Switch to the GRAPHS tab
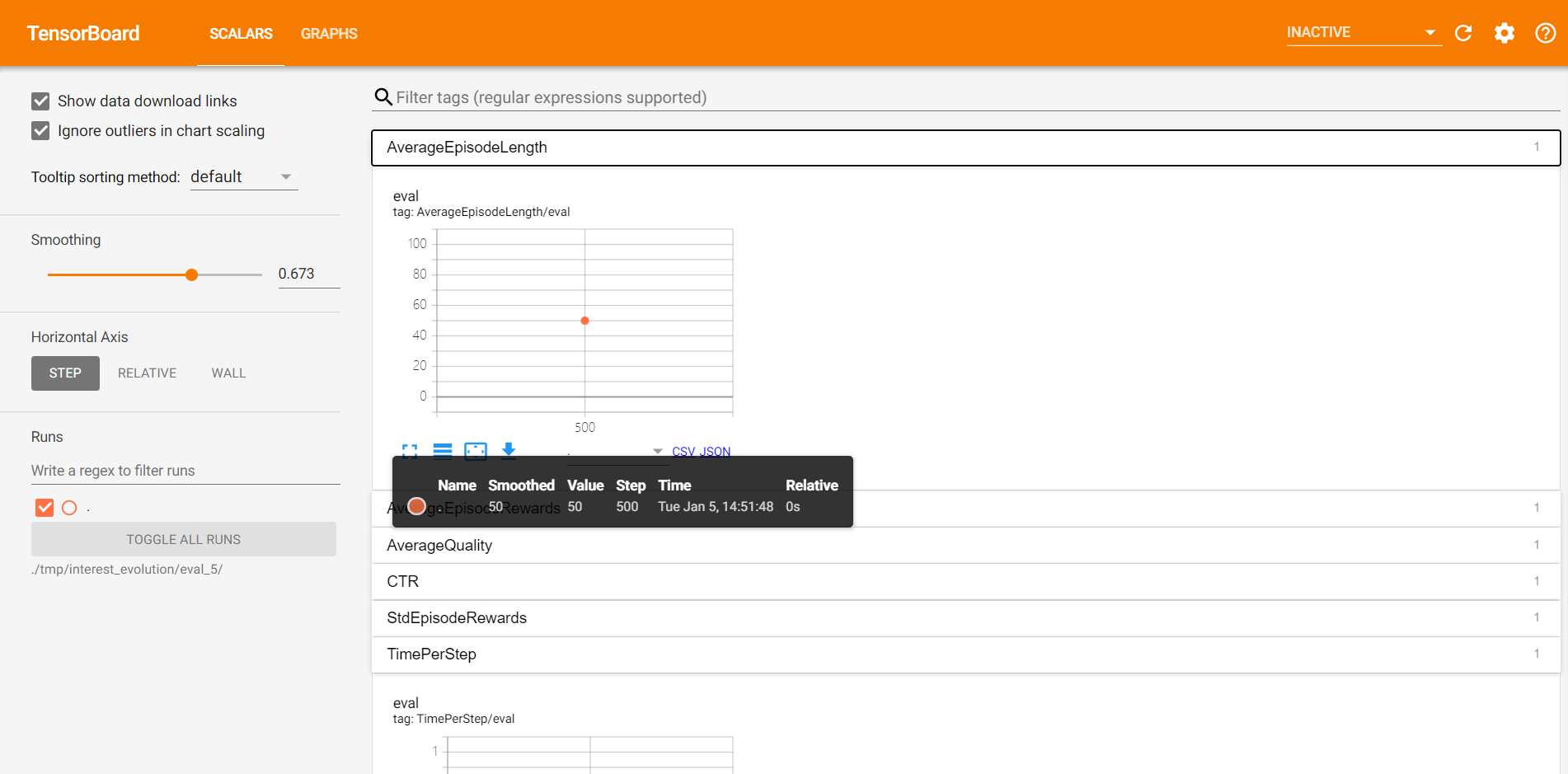The height and width of the screenshot is (774, 1568). (x=329, y=34)
